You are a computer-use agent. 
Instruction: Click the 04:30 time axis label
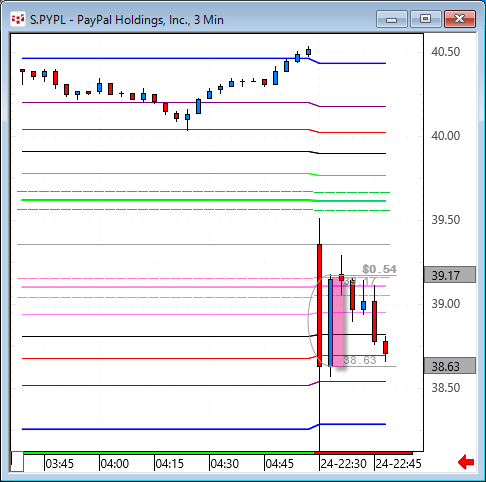[224, 464]
